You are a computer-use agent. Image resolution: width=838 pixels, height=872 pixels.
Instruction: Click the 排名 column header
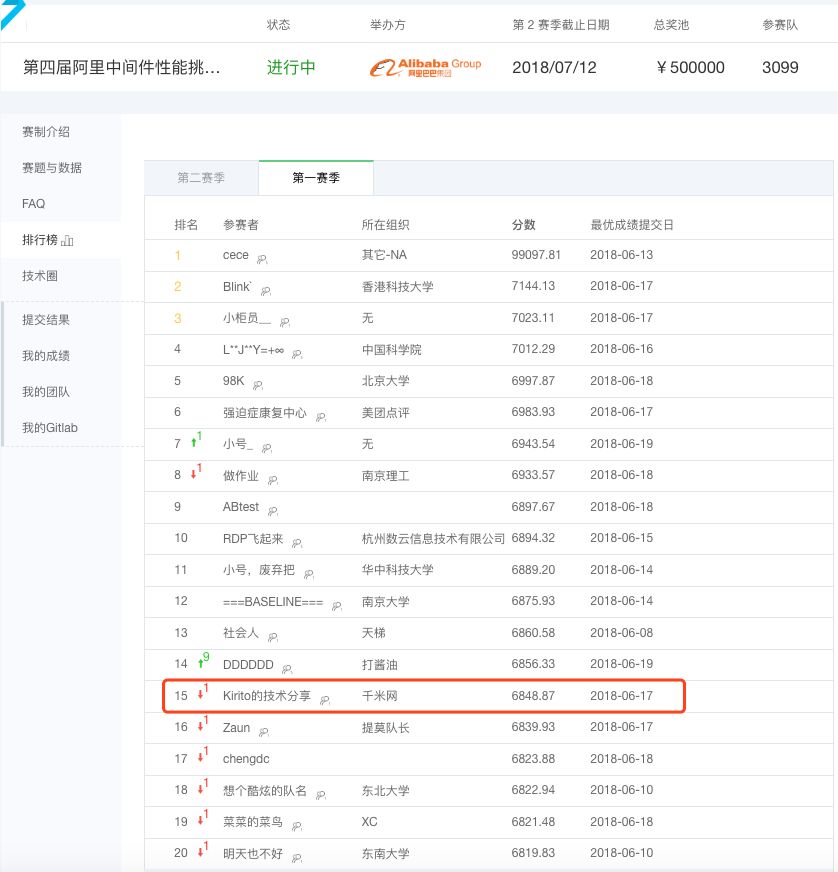point(186,225)
